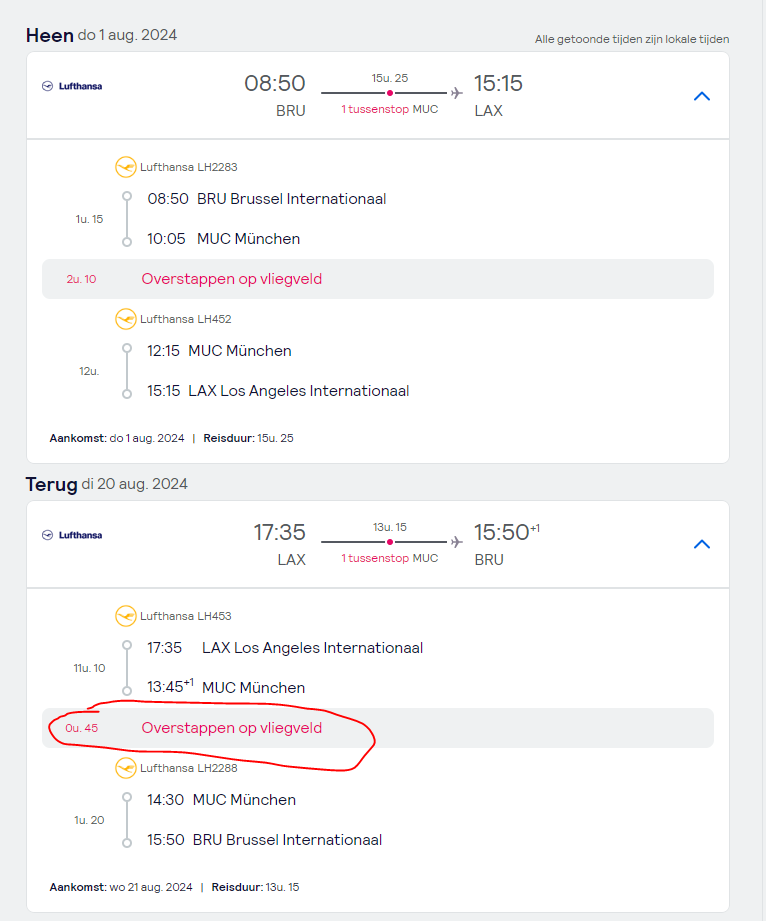The image size is (766, 921).
Task: Click the Lufthansa crane icon beside LH453
Action: coord(126,616)
